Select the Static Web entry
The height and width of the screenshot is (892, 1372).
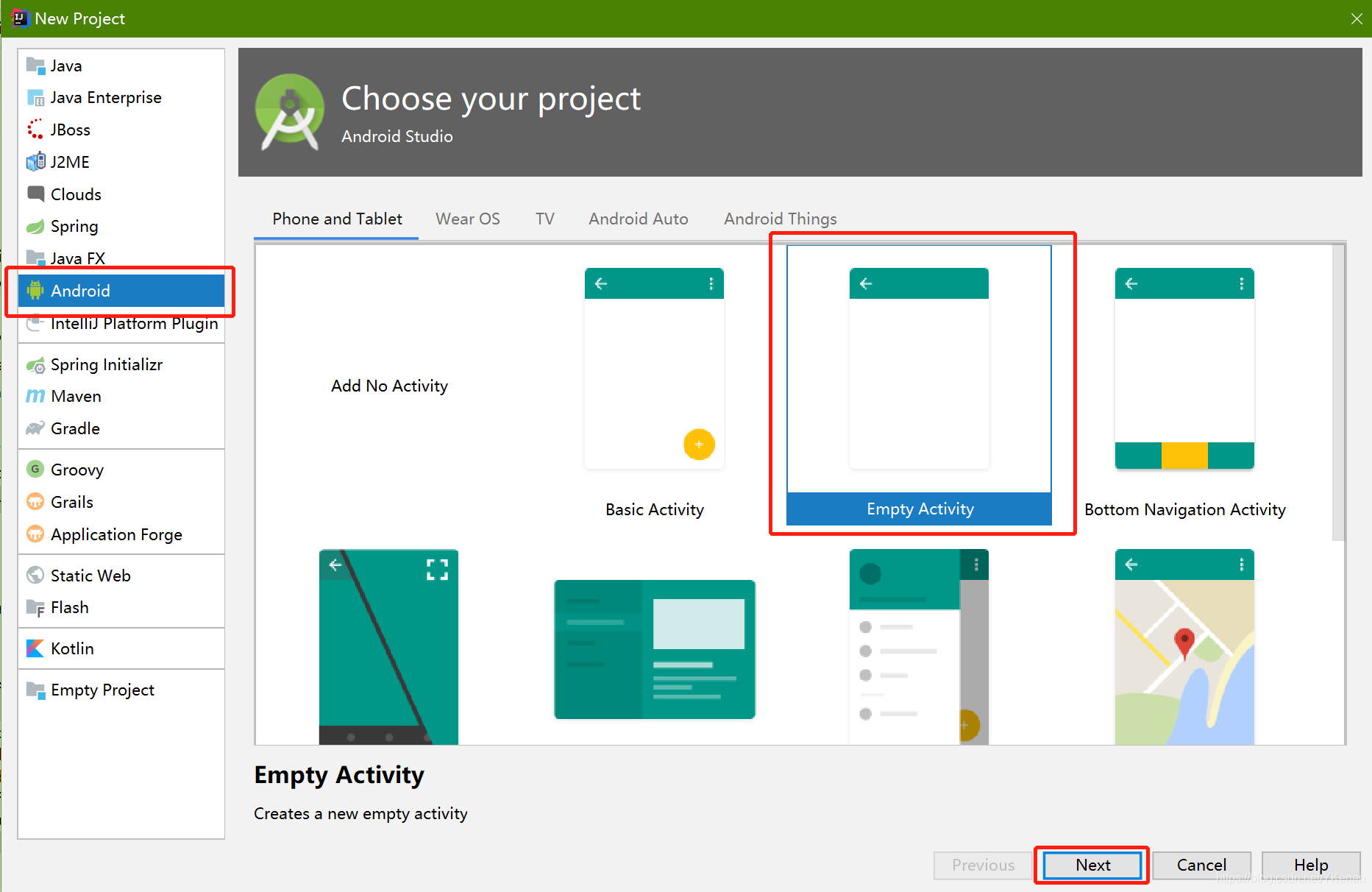(x=121, y=576)
